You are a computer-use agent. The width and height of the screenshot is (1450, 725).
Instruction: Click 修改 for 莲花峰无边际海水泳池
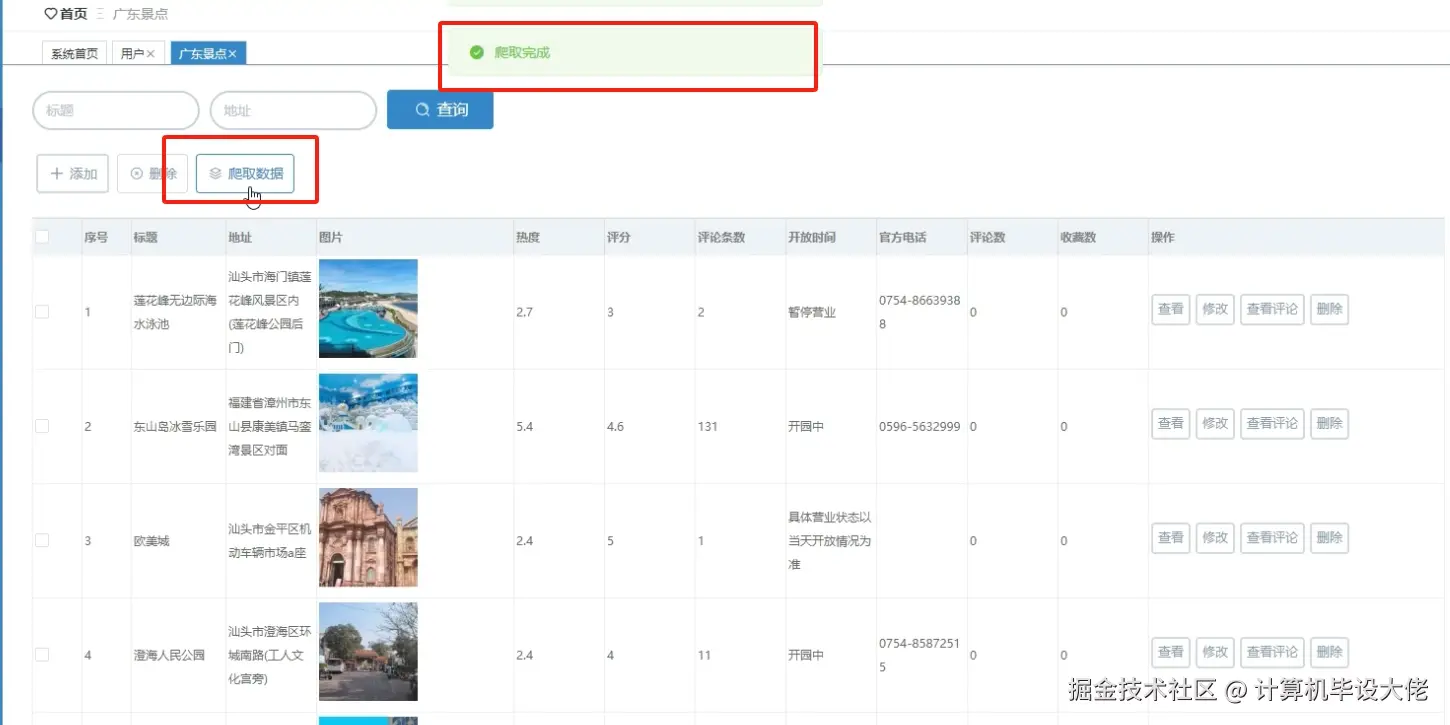(1215, 309)
